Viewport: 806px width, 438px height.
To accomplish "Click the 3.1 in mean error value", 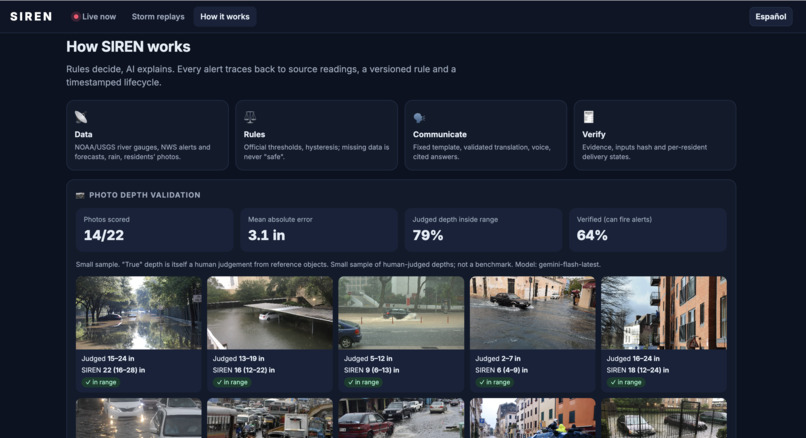I will [x=266, y=235].
